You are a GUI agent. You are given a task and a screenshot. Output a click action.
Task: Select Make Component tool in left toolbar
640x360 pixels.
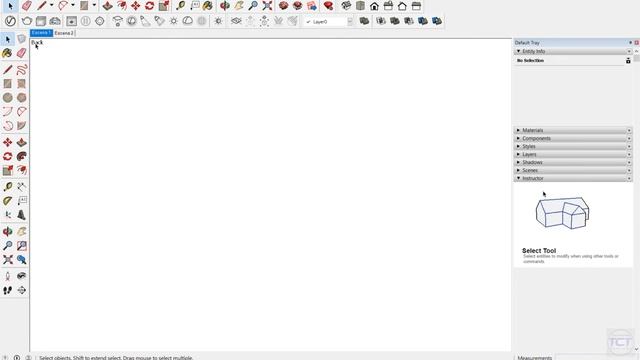point(22,39)
